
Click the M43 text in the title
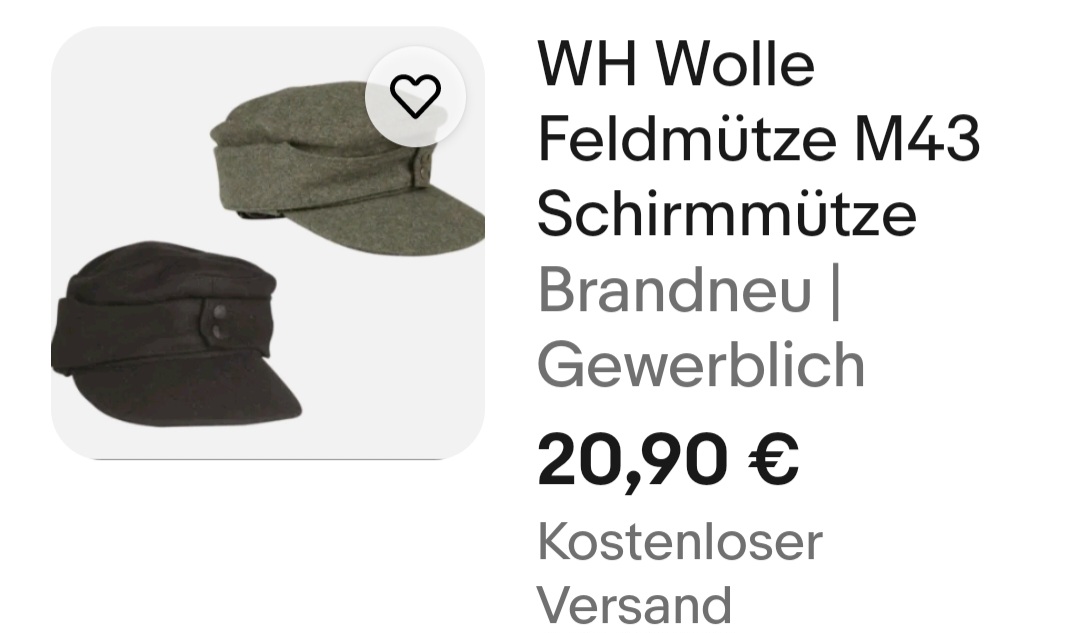point(917,140)
